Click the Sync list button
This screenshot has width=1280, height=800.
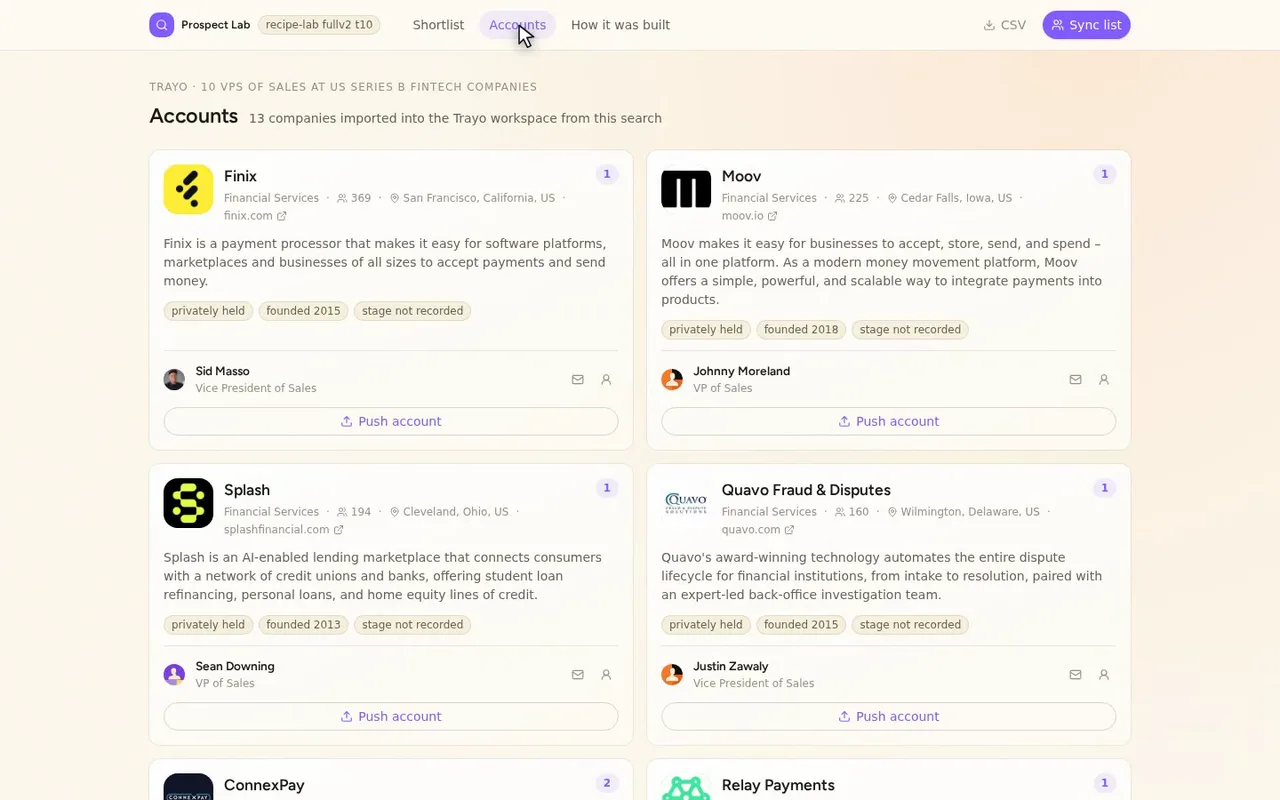pos(1086,25)
